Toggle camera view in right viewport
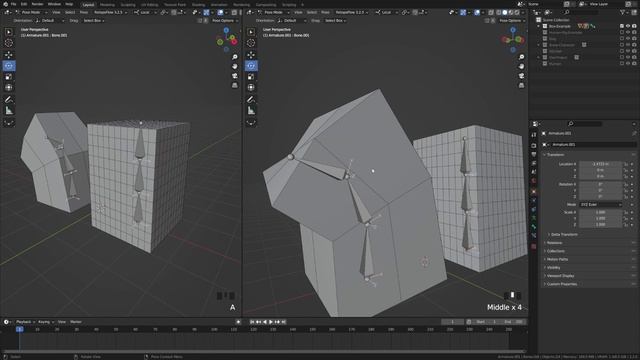This screenshot has width=640, height=360. pos(521,76)
